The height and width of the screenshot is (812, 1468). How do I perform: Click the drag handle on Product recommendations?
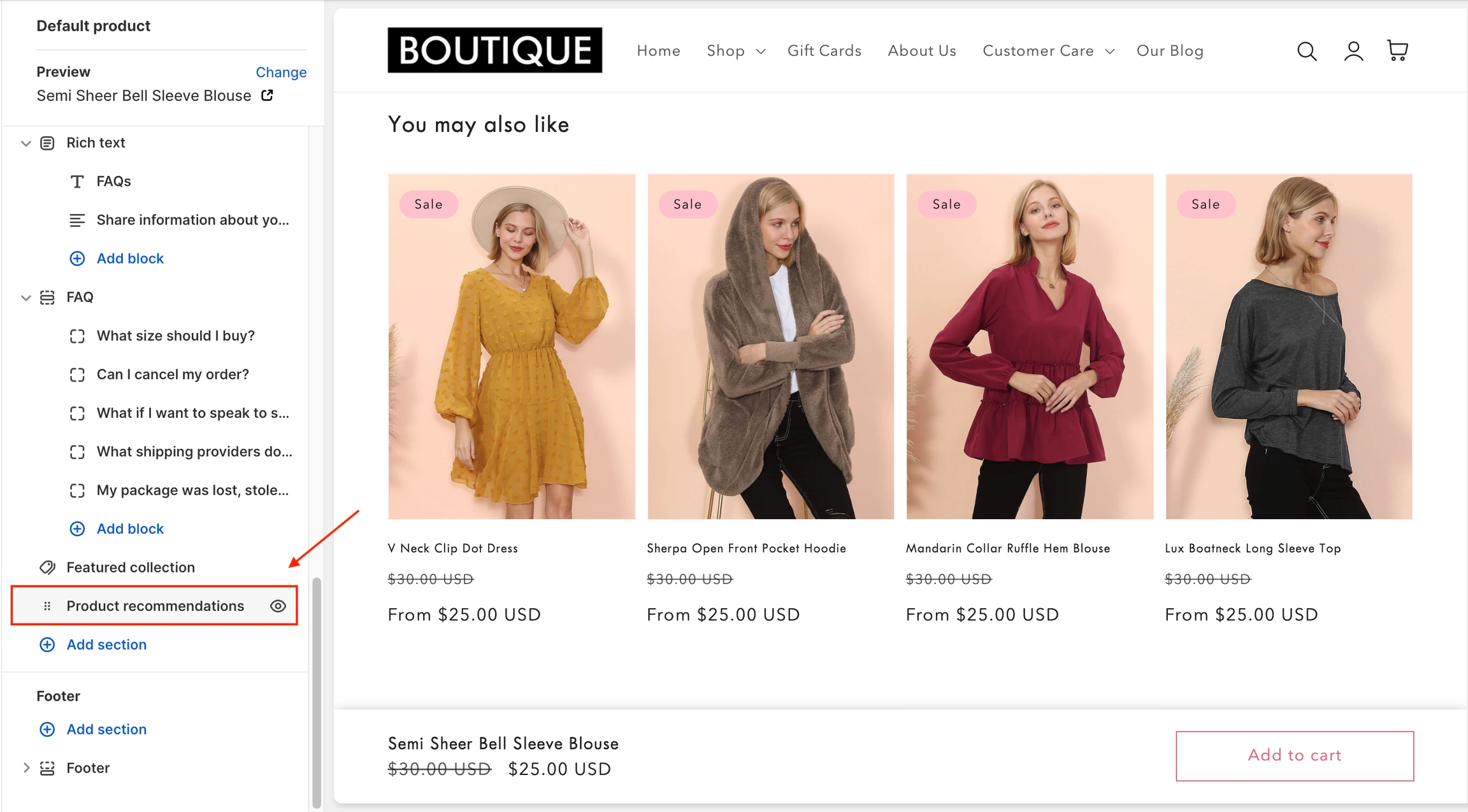pos(47,606)
